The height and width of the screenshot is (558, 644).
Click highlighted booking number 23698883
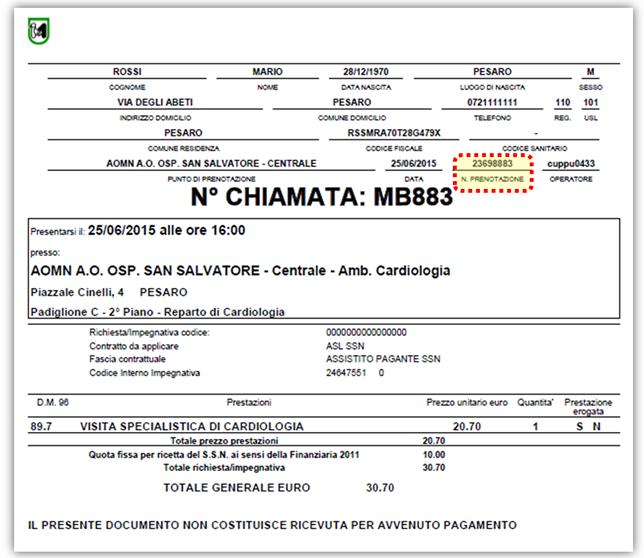click(x=492, y=163)
